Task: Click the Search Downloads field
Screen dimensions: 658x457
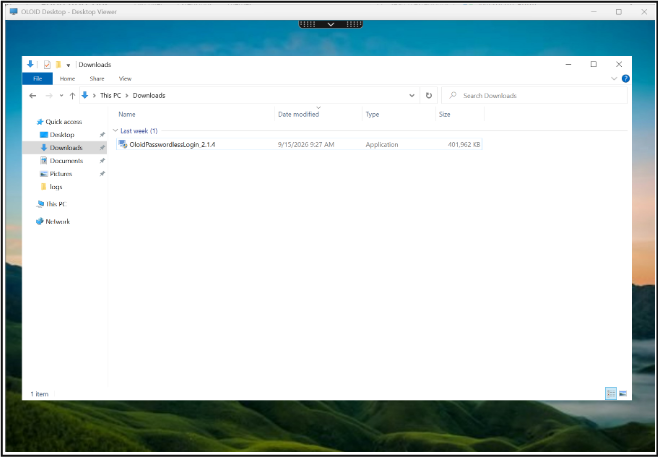Action: click(x=534, y=96)
